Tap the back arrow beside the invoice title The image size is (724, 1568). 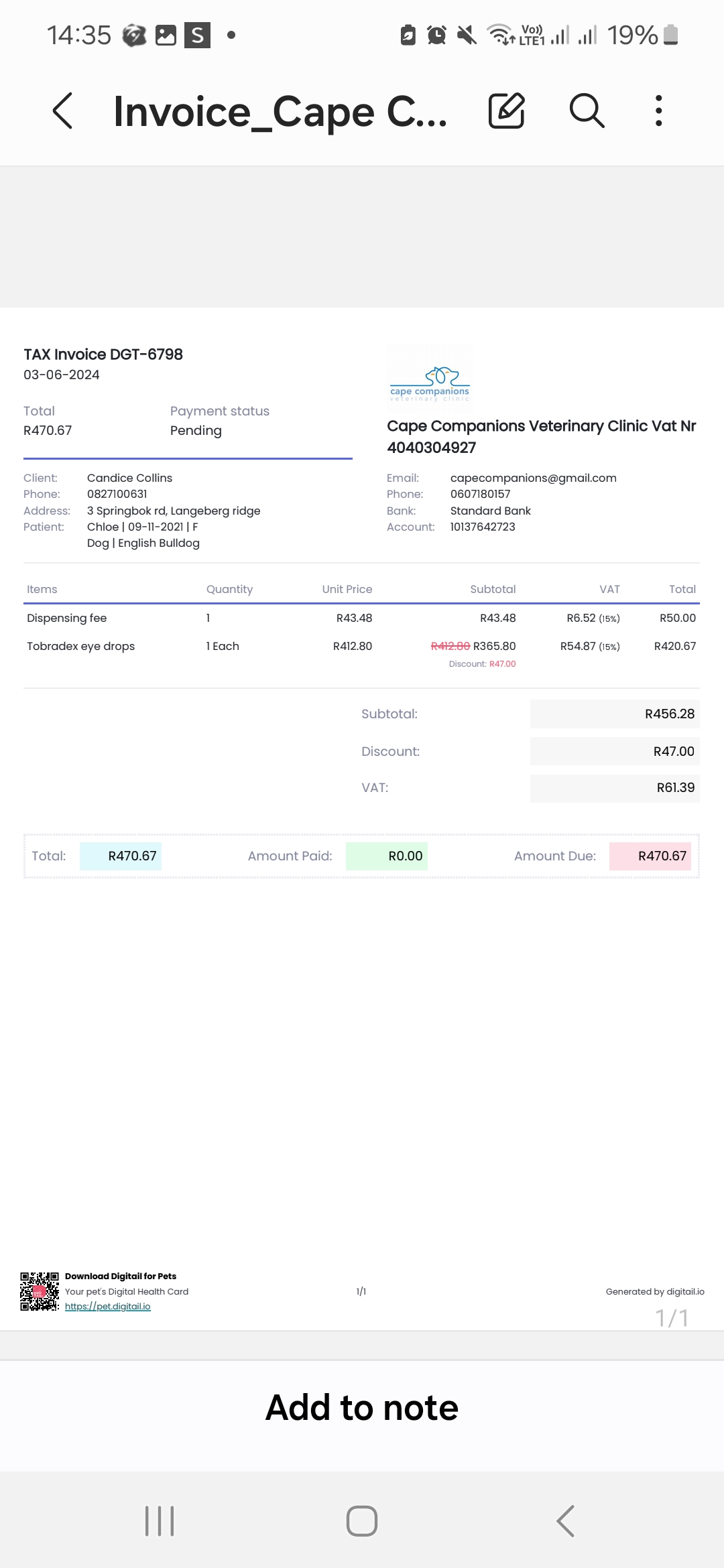point(62,111)
